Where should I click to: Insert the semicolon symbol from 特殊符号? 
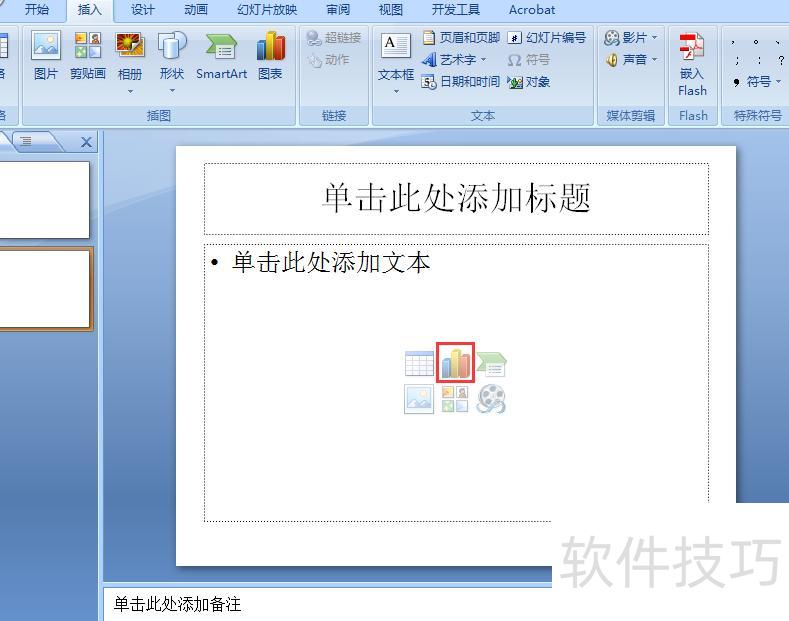(737, 60)
